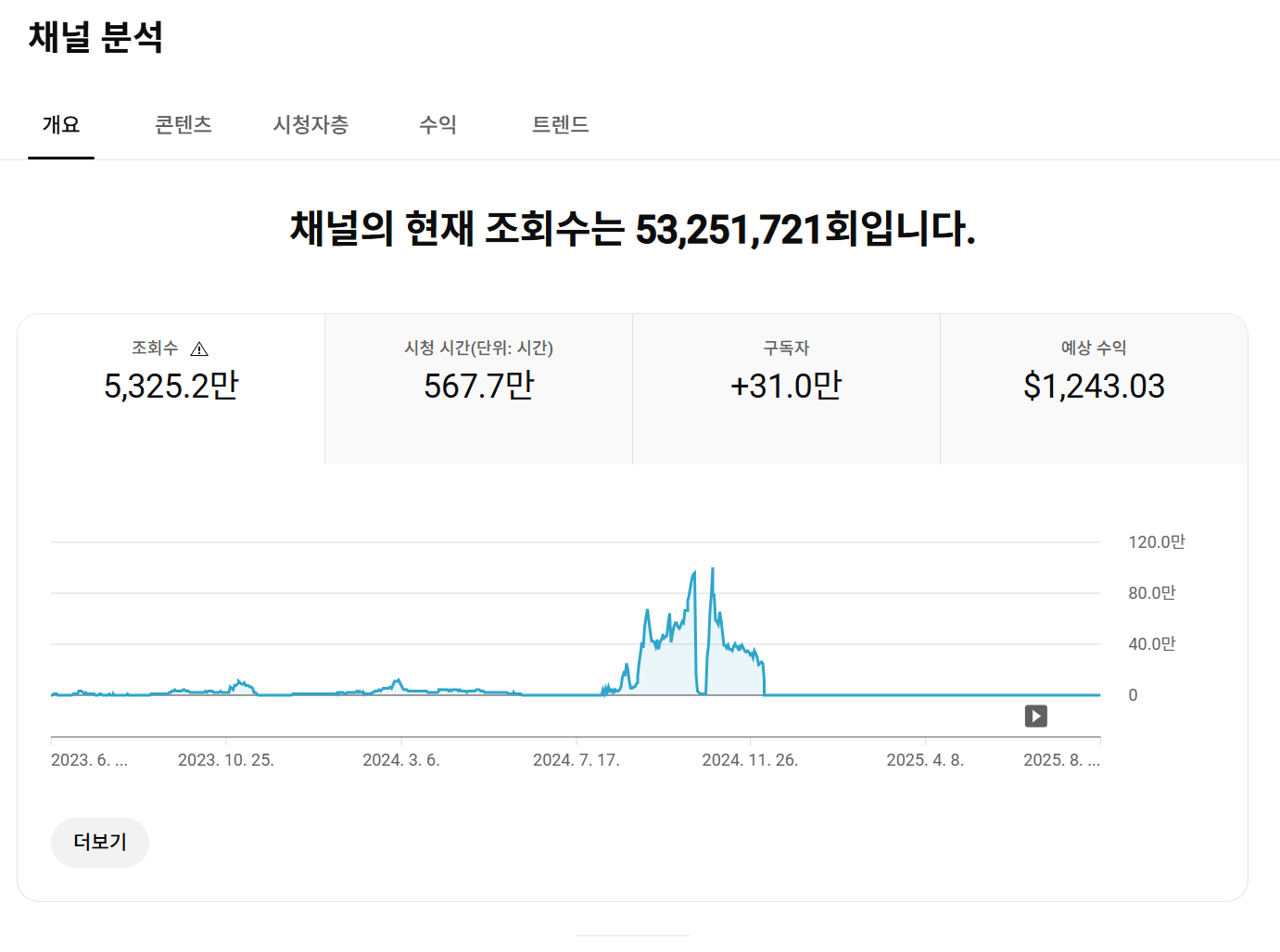Click the 더보기 button
This screenshot has height=952, width=1280.
click(x=100, y=843)
